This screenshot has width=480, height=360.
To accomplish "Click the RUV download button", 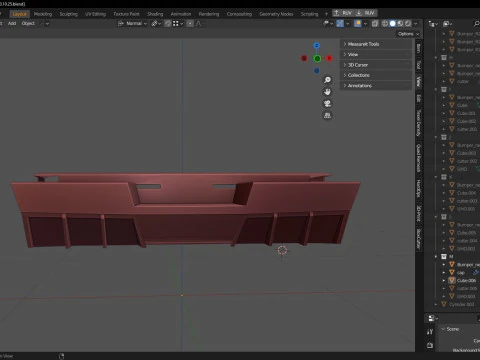I will point(366,13).
